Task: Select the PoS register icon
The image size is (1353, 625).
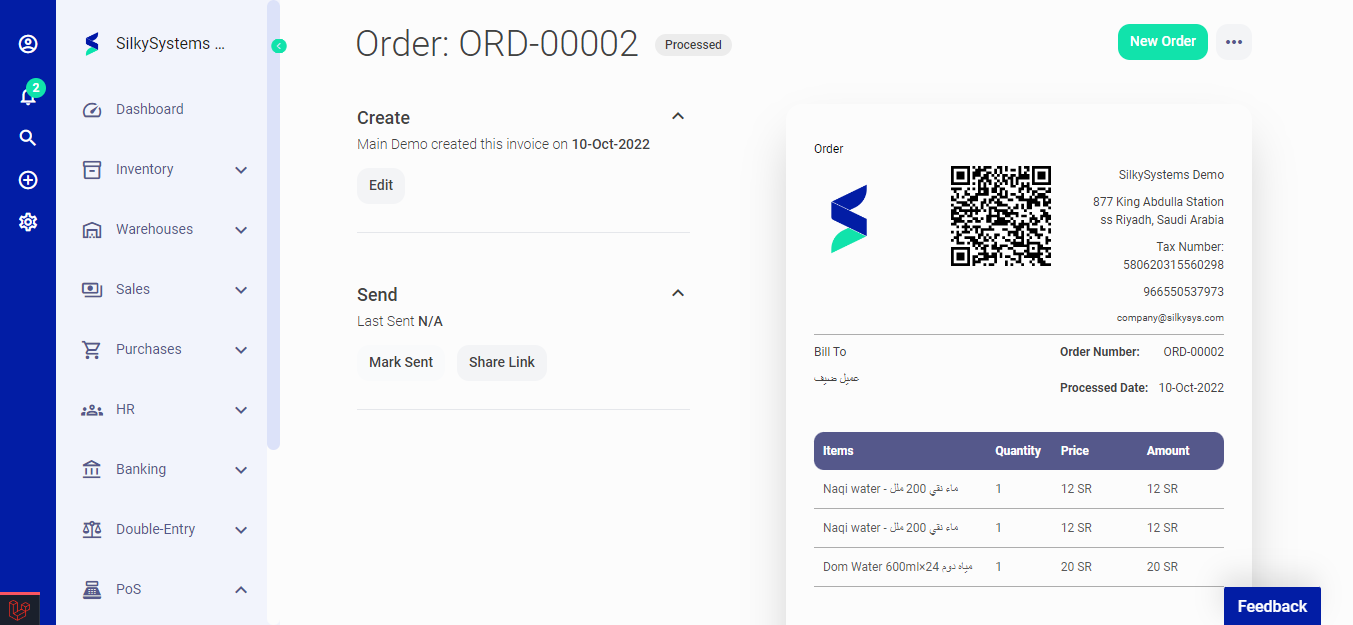Action: (91, 589)
